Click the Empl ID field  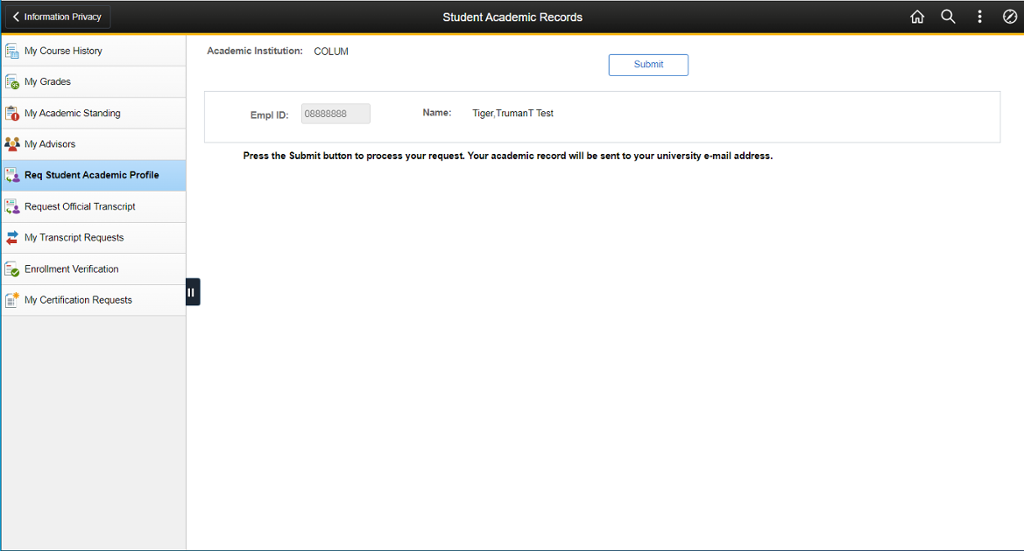point(336,114)
